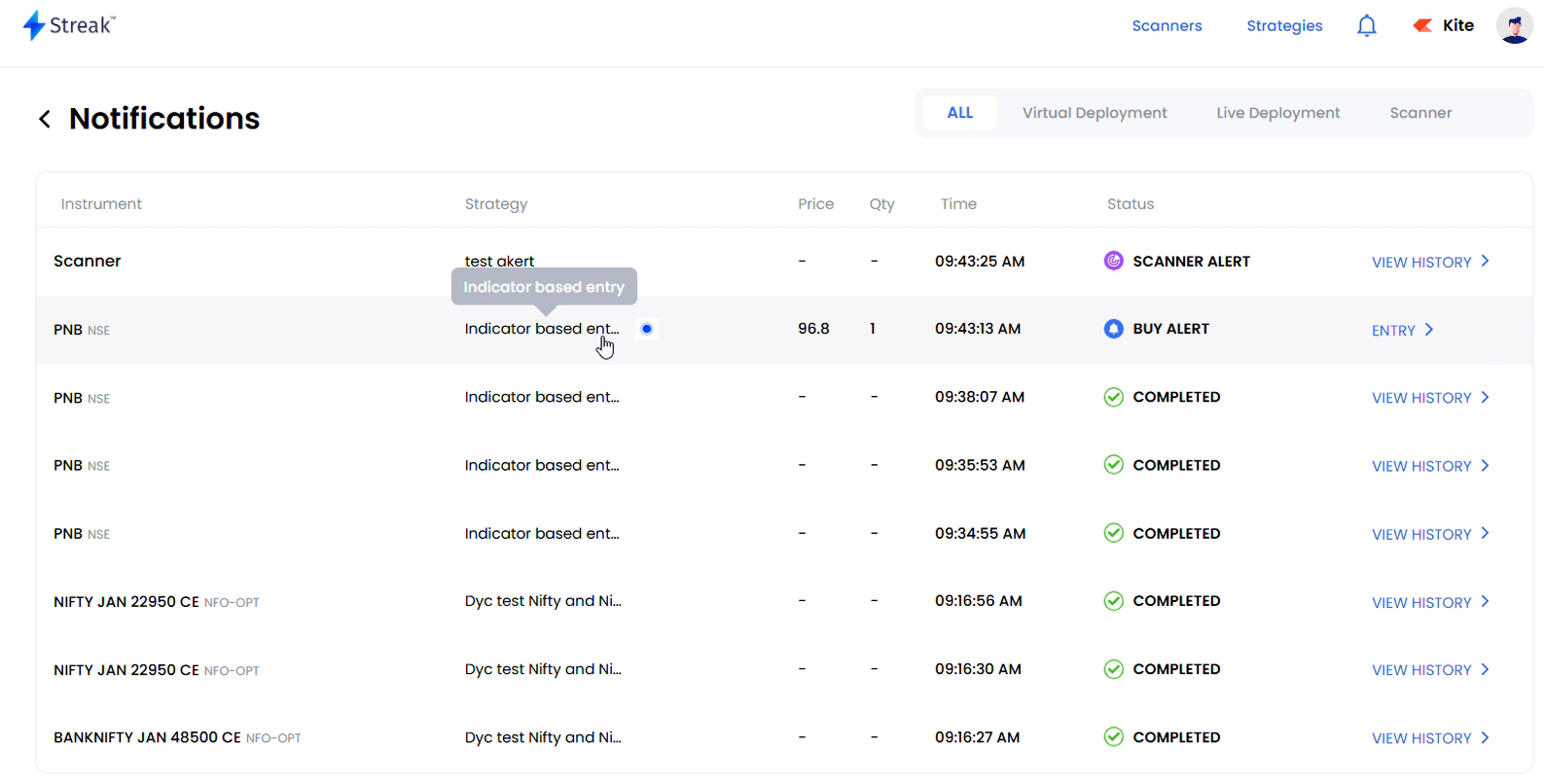Open Strategies in the top navigation

[1284, 26]
